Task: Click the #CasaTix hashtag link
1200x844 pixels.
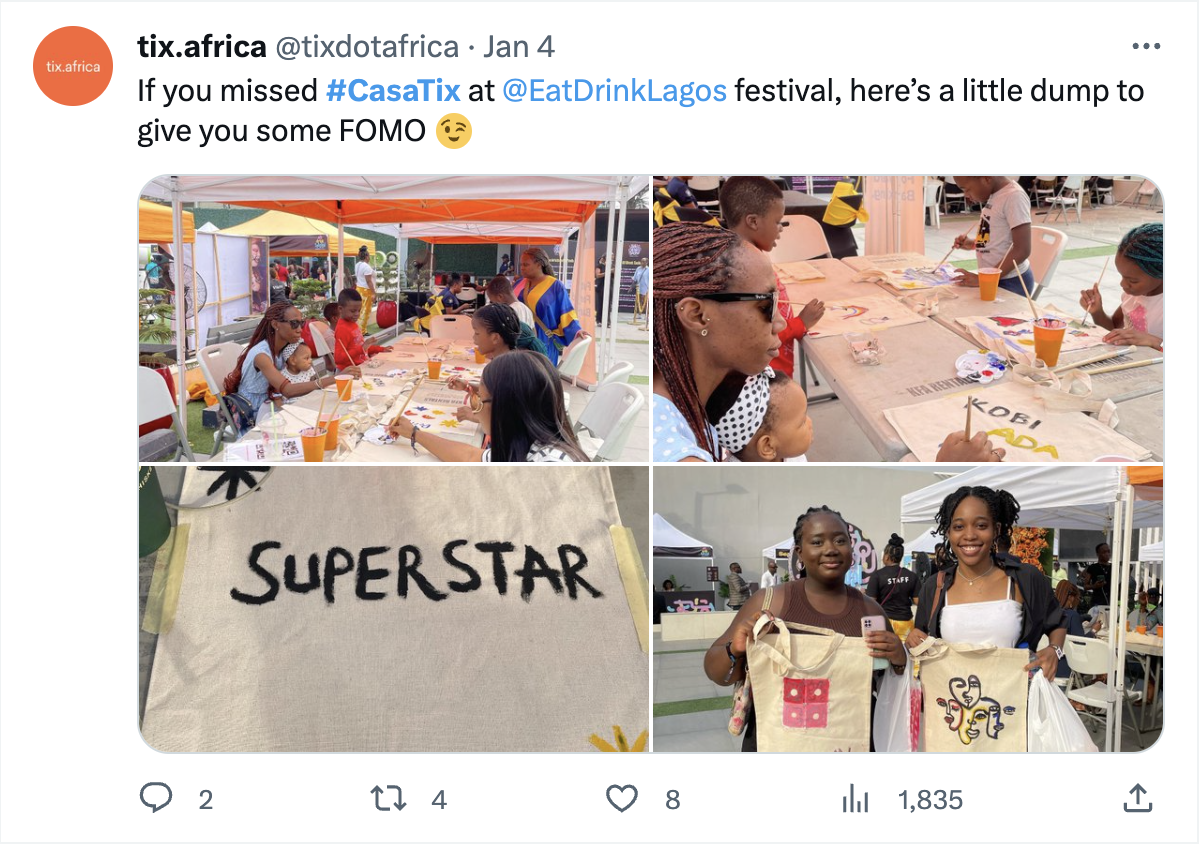Action: (393, 91)
